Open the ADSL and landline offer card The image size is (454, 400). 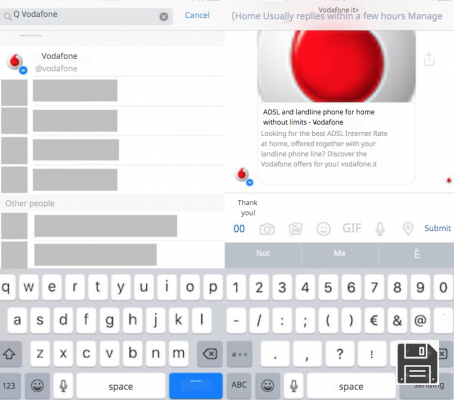point(336,107)
